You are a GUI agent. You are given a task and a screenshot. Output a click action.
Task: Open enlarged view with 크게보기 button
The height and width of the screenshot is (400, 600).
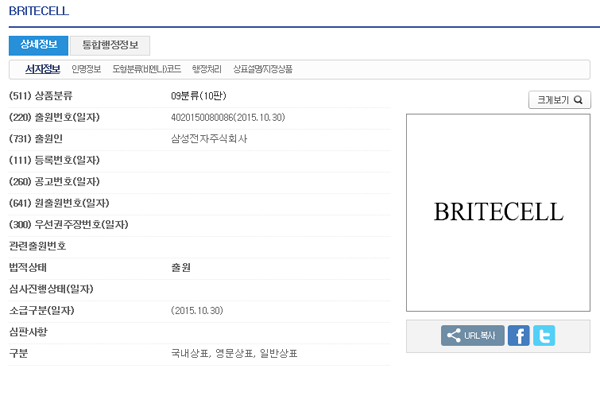pos(559,100)
